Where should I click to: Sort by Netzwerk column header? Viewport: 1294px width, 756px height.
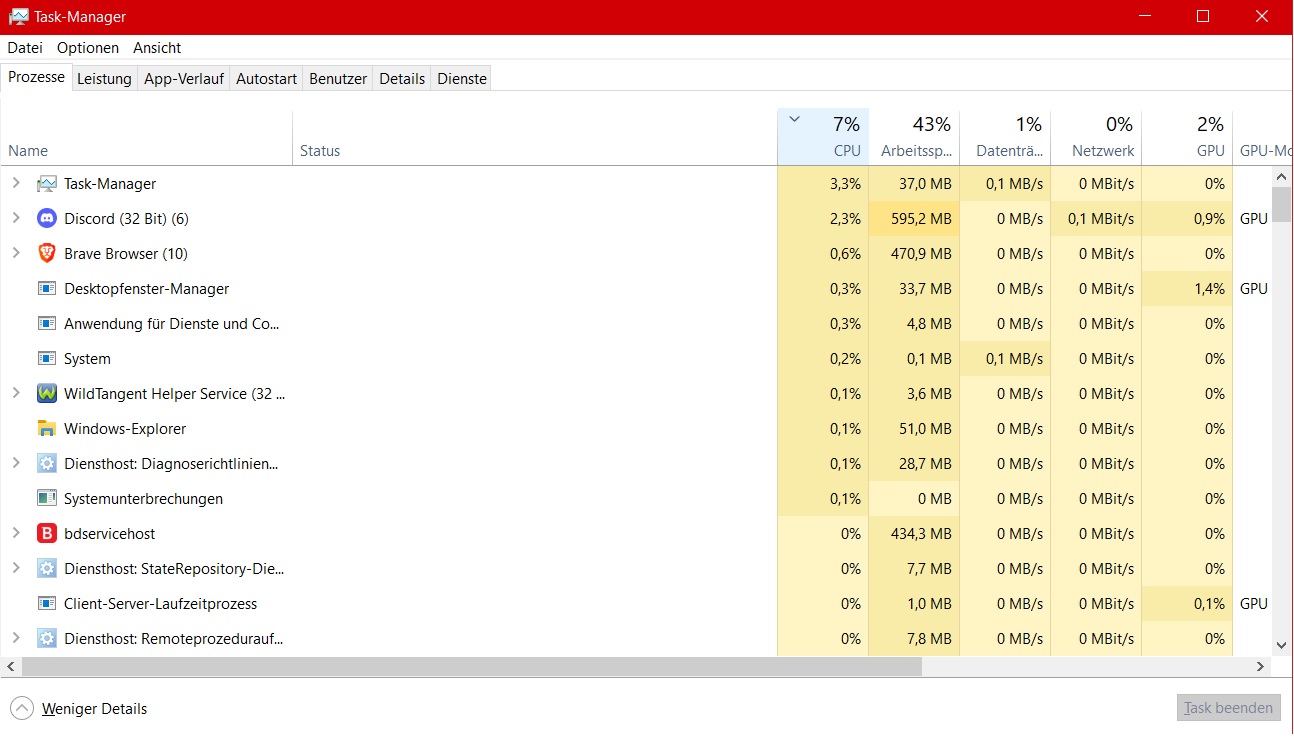click(x=1096, y=138)
